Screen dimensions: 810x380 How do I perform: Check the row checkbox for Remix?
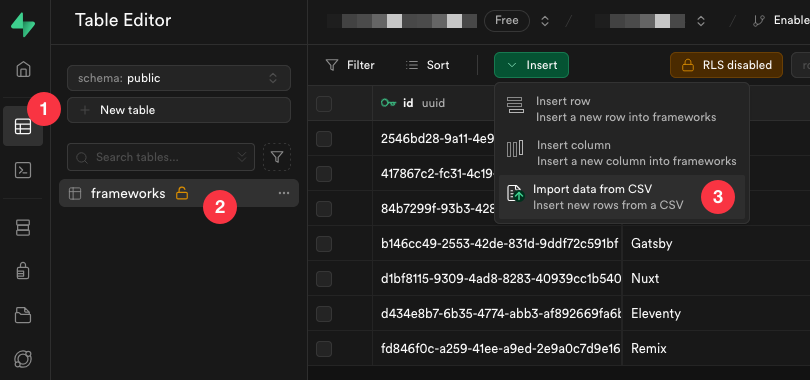coord(324,349)
